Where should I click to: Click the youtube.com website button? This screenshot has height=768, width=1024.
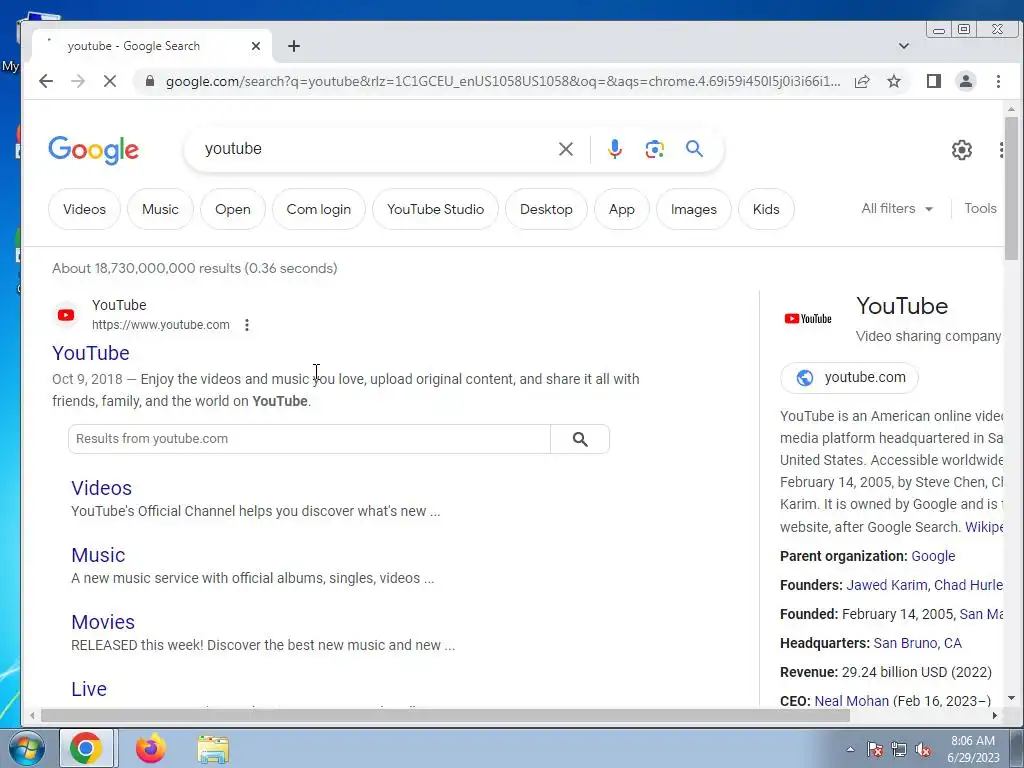[849, 377]
